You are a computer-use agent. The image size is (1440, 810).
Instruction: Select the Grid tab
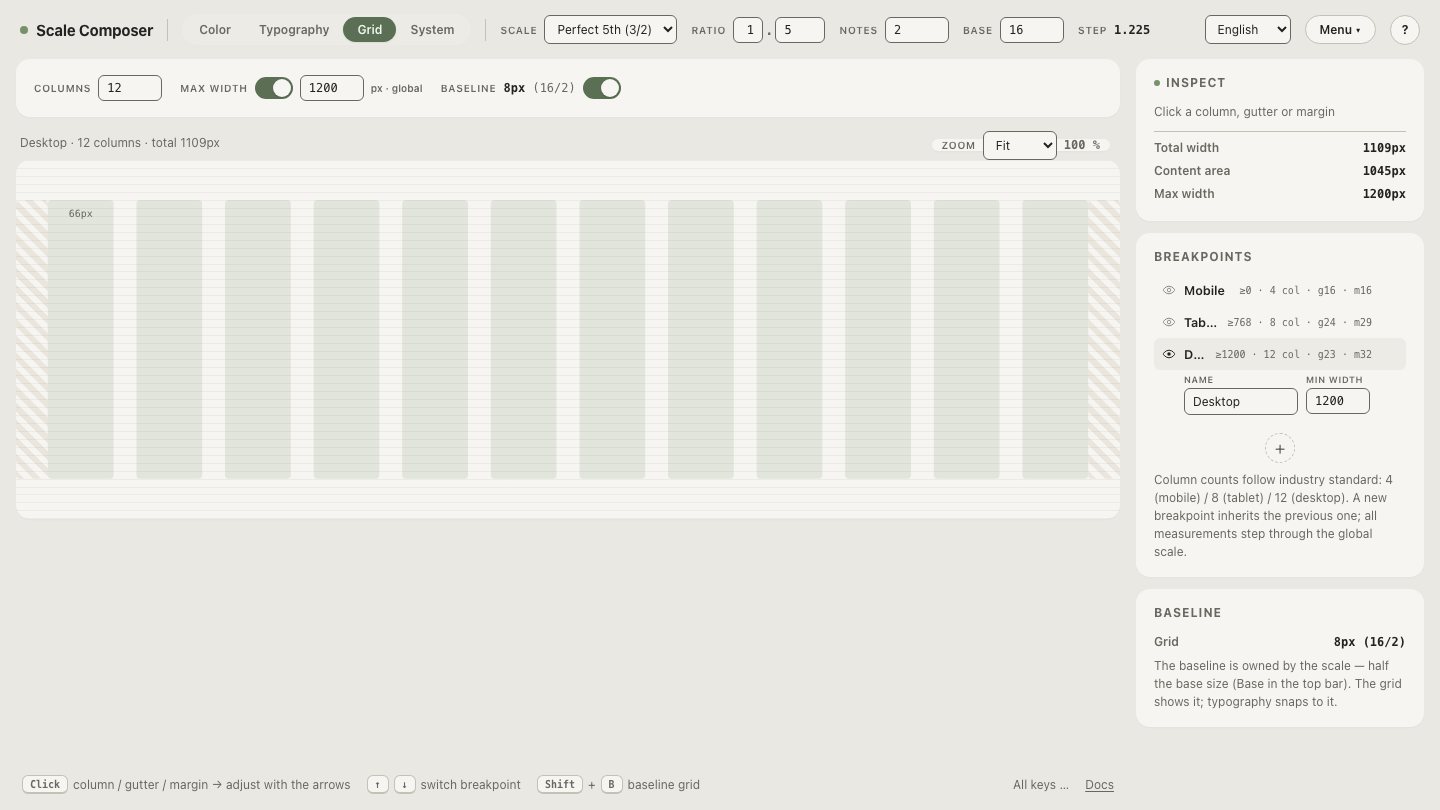point(370,30)
